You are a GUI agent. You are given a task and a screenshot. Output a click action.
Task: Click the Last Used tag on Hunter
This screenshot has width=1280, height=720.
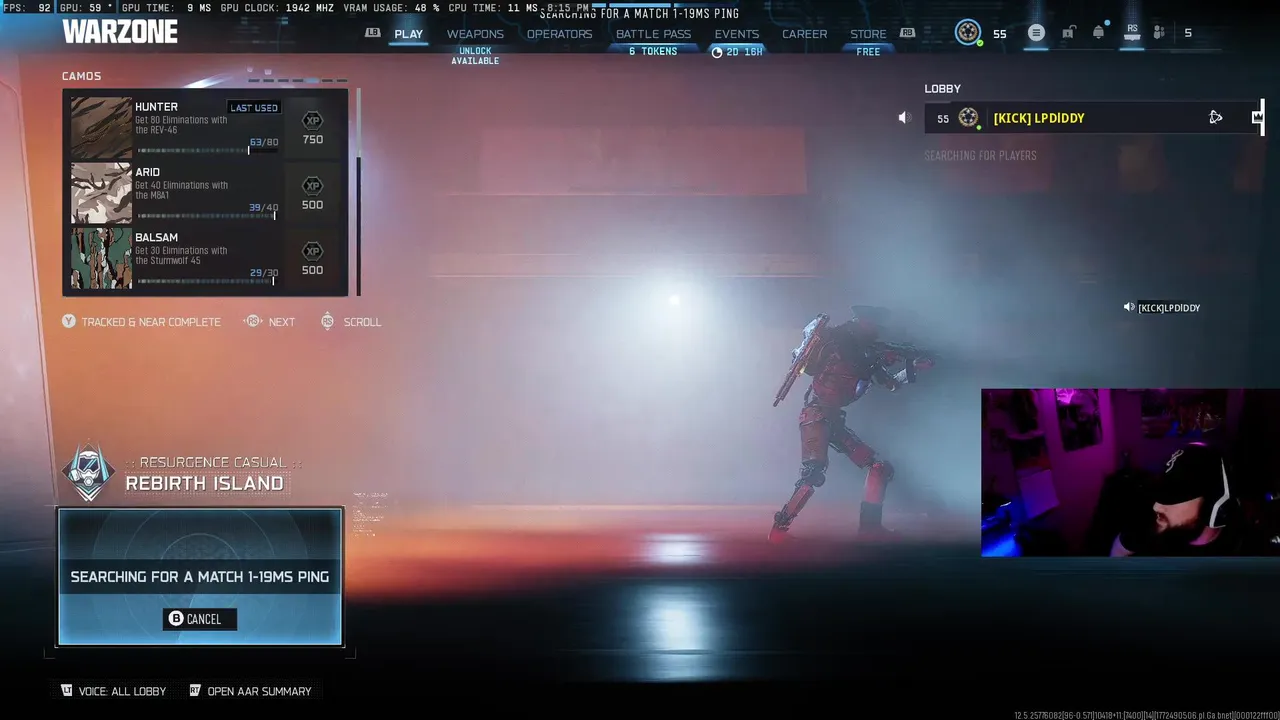[254, 108]
